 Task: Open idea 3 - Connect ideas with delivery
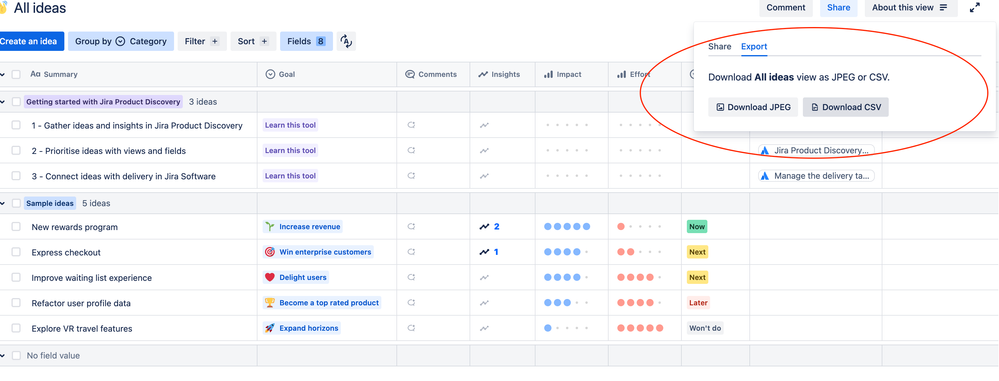tap(124, 176)
